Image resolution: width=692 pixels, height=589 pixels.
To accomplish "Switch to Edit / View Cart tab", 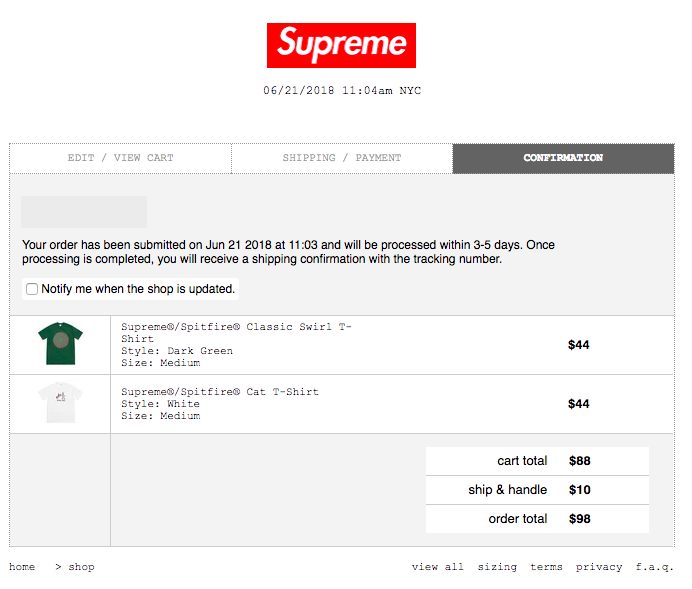I will point(120,158).
